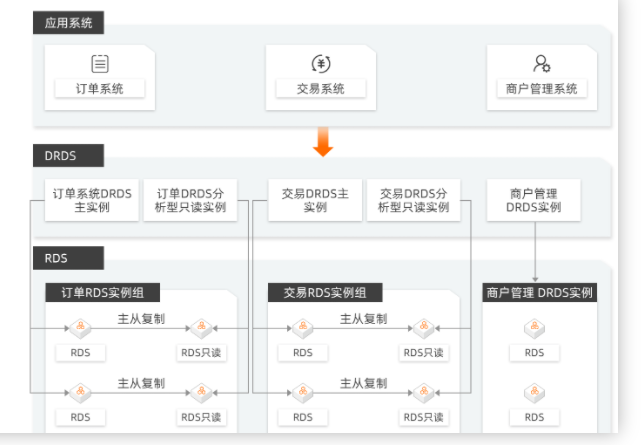Click the merchant management user-gear icon
641x445 pixels.
click(x=542, y=64)
